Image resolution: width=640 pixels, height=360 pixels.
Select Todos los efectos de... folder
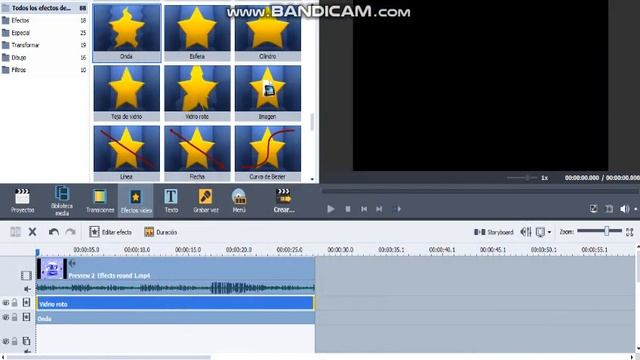pyautogui.click(x=44, y=8)
